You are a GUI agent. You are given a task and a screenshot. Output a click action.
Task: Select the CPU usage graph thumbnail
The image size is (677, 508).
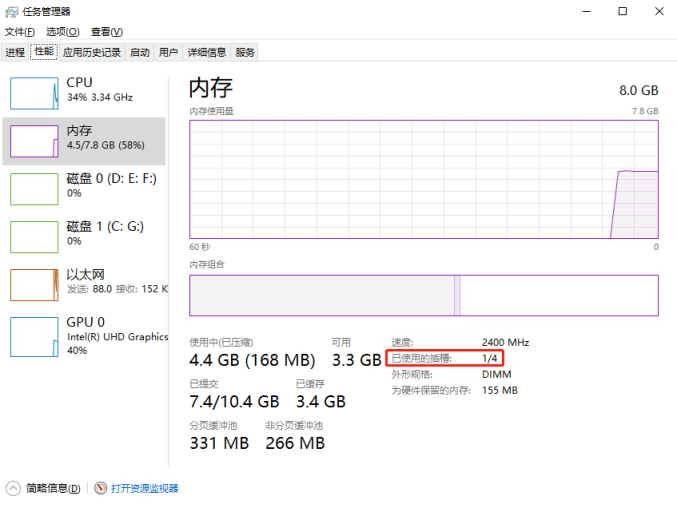tap(35, 93)
